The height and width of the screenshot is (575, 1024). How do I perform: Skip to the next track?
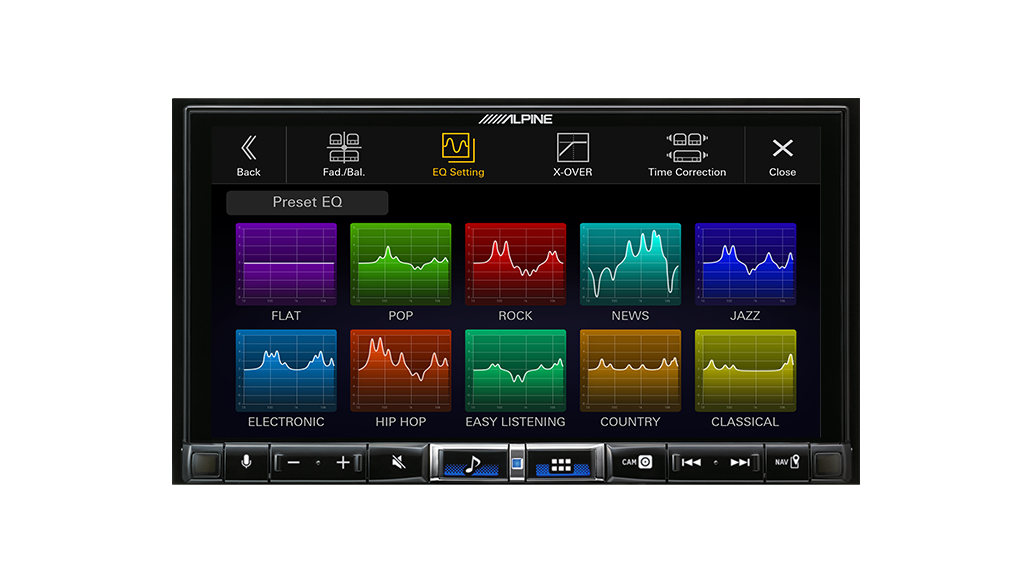(x=740, y=463)
